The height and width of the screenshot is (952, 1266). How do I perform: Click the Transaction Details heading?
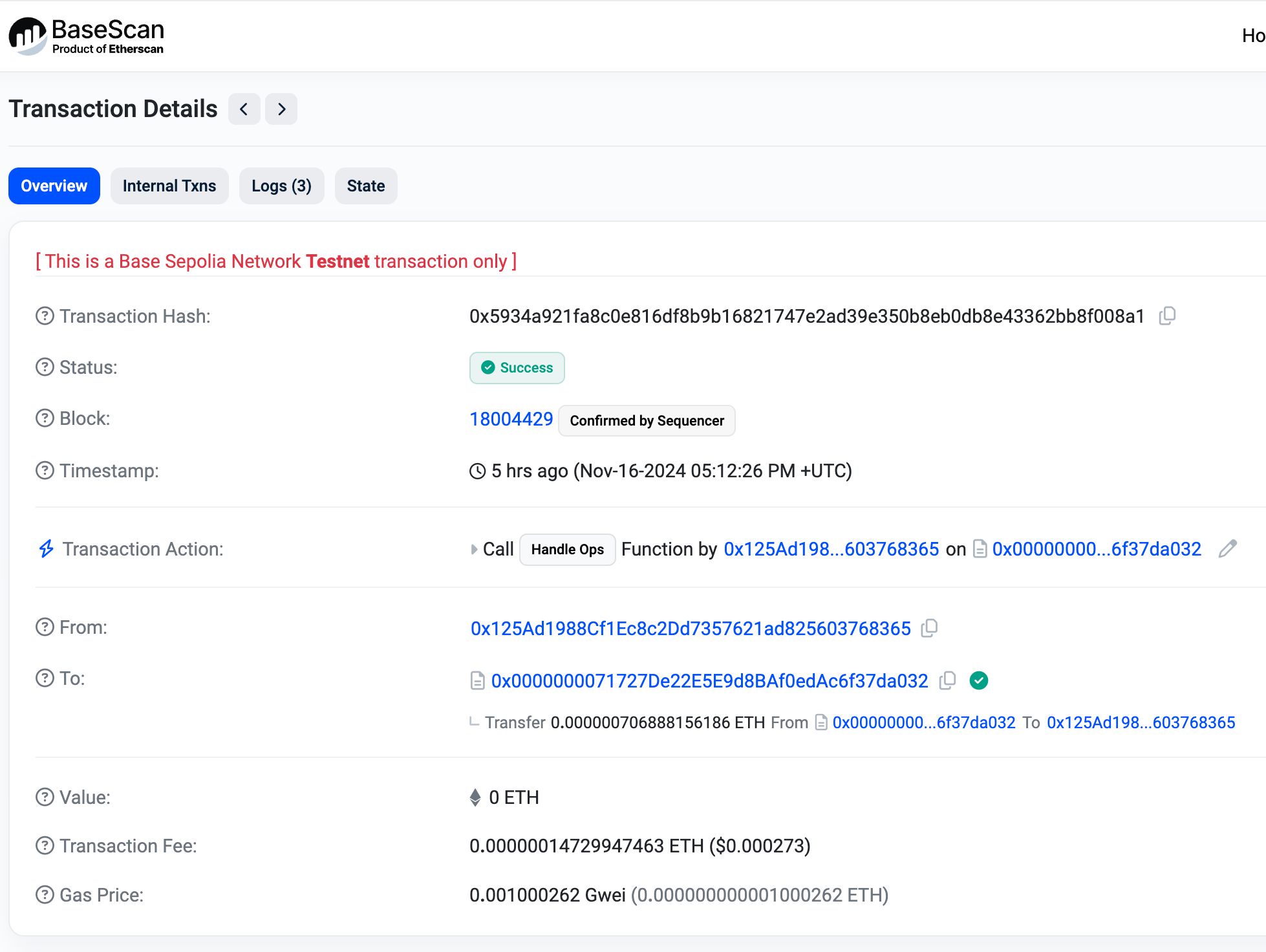click(x=113, y=109)
